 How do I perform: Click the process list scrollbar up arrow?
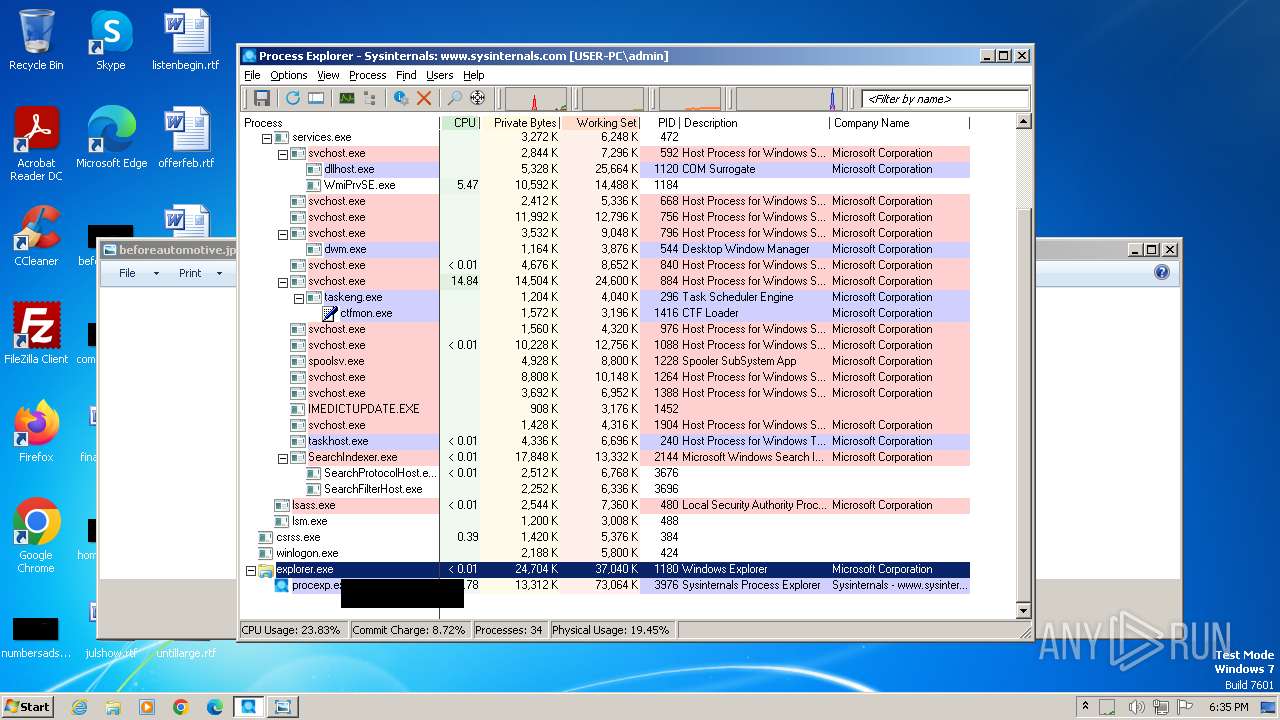point(1023,122)
